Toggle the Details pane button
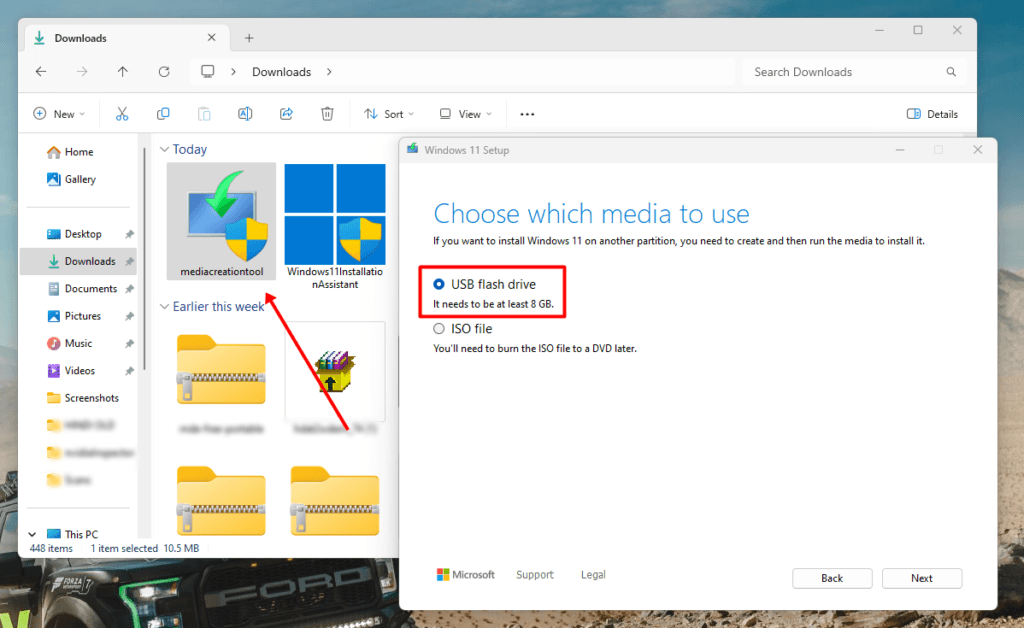Screen dimensions: 1024x628 pos(932,114)
